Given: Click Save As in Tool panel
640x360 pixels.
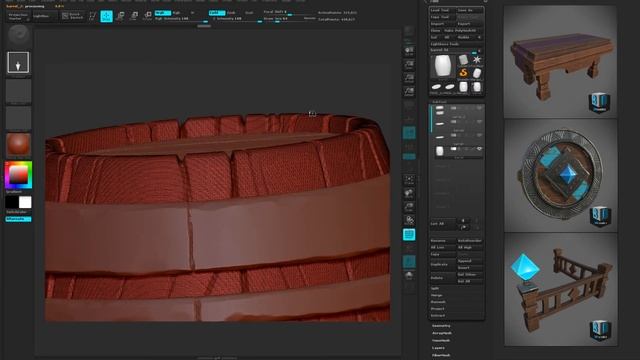Looking at the screenshot, I should pyautogui.click(x=469, y=10).
